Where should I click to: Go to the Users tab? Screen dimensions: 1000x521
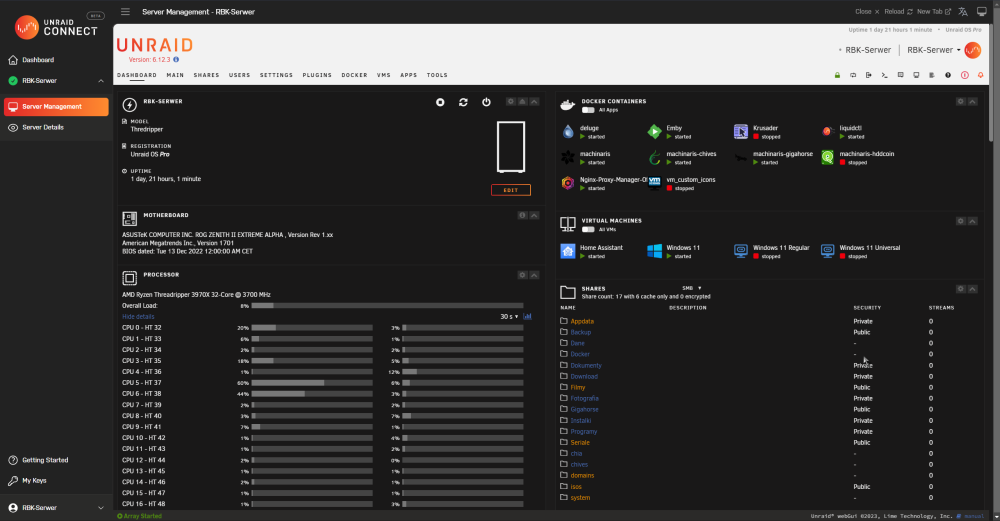coord(239,75)
